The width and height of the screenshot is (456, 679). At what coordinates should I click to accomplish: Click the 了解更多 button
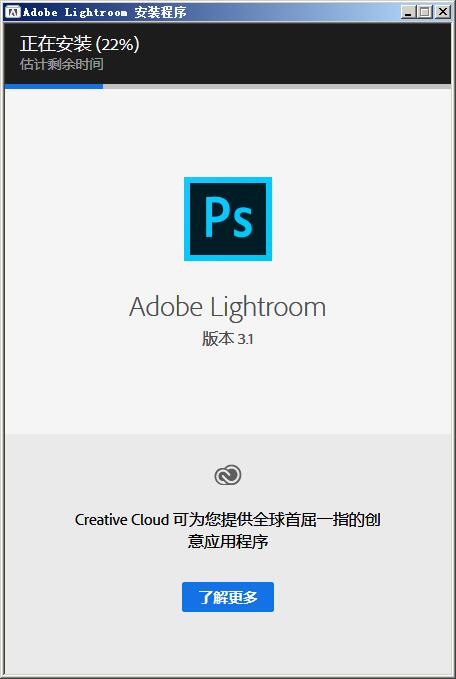coord(228,597)
